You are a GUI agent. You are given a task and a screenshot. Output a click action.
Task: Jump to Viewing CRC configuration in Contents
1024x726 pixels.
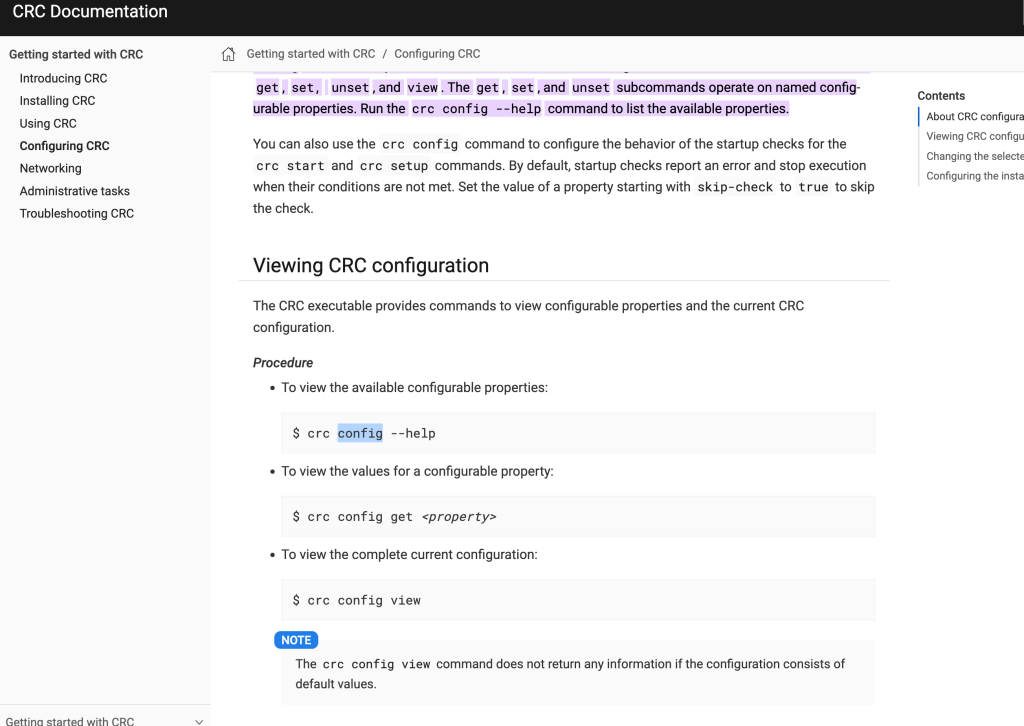[x=974, y=136]
